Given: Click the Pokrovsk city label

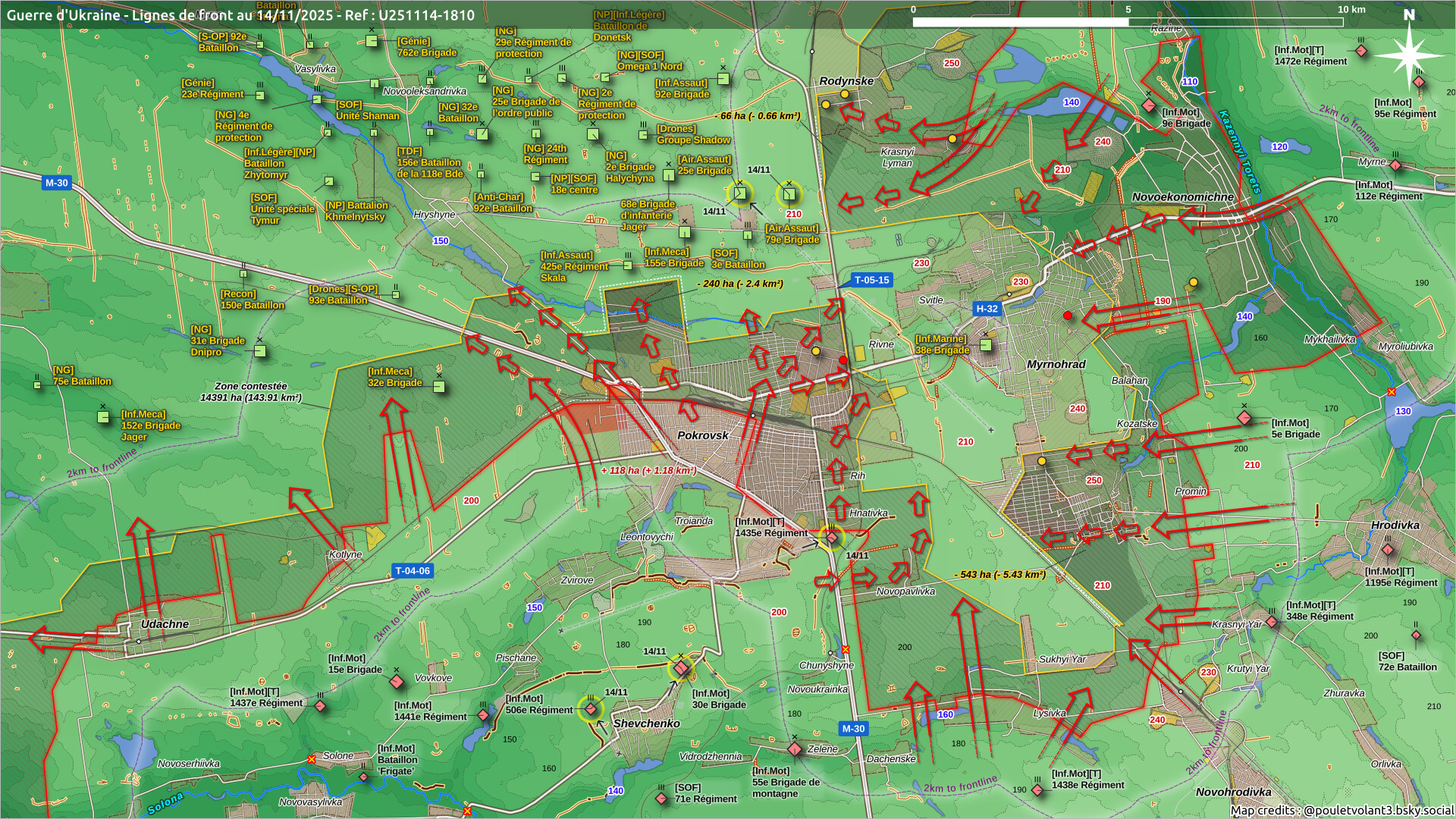Looking at the screenshot, I should [702, 435].
